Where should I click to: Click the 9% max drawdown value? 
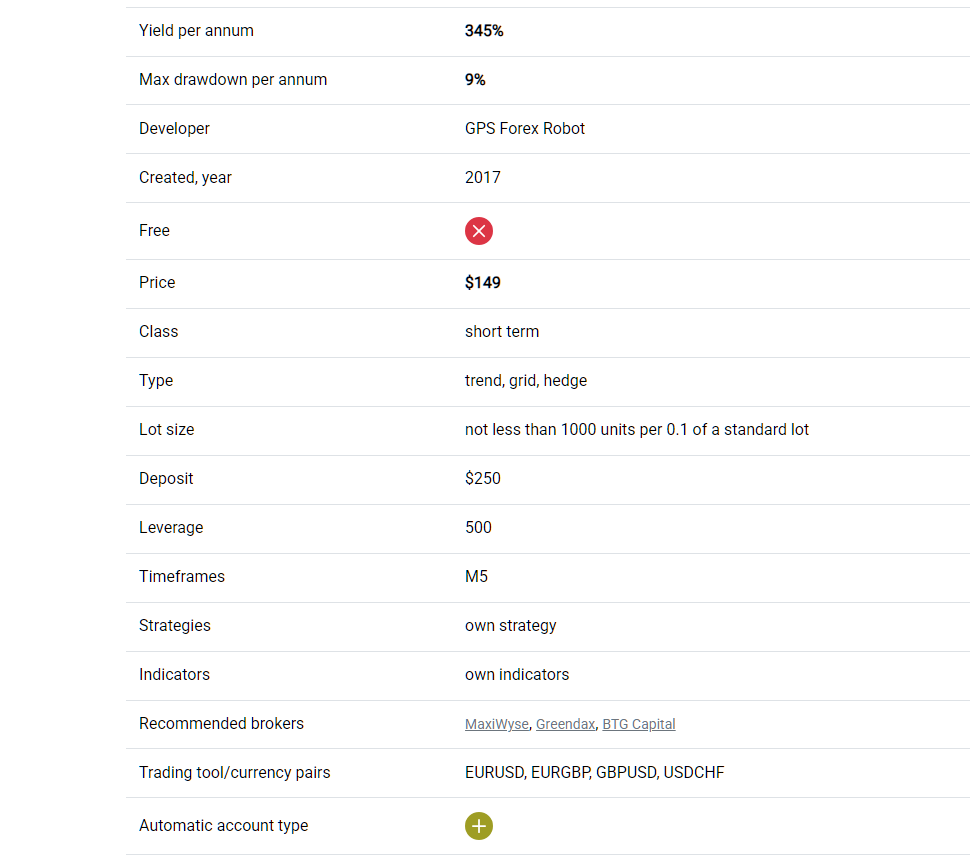pos(475,80)
